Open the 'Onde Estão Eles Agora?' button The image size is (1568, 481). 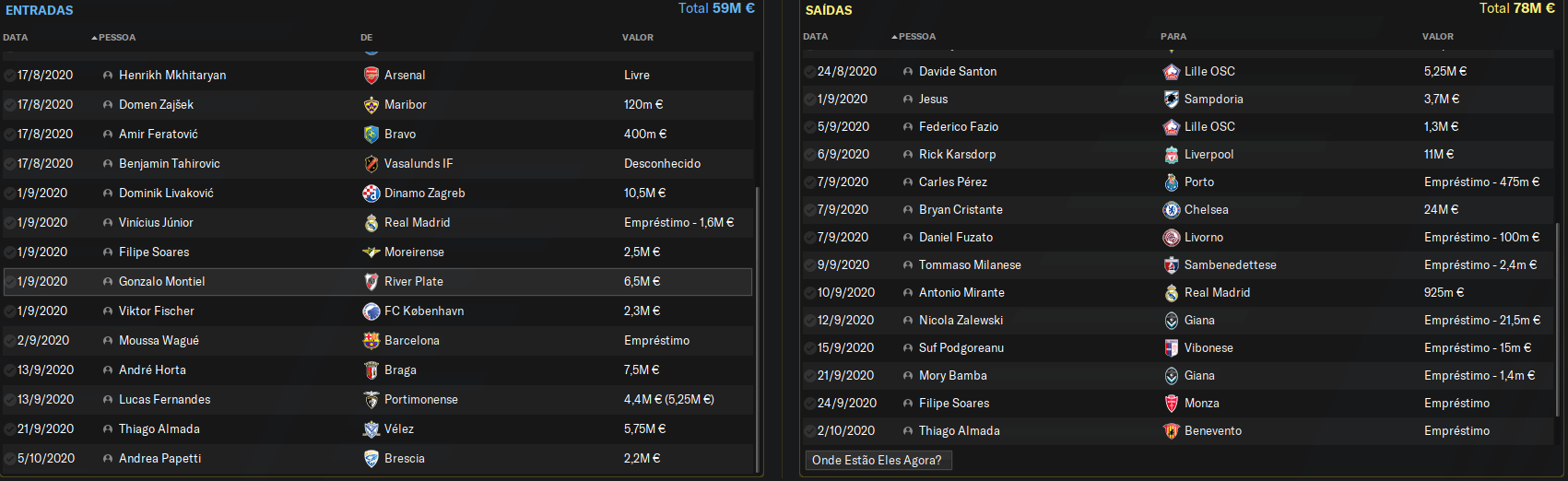[878, 460]
